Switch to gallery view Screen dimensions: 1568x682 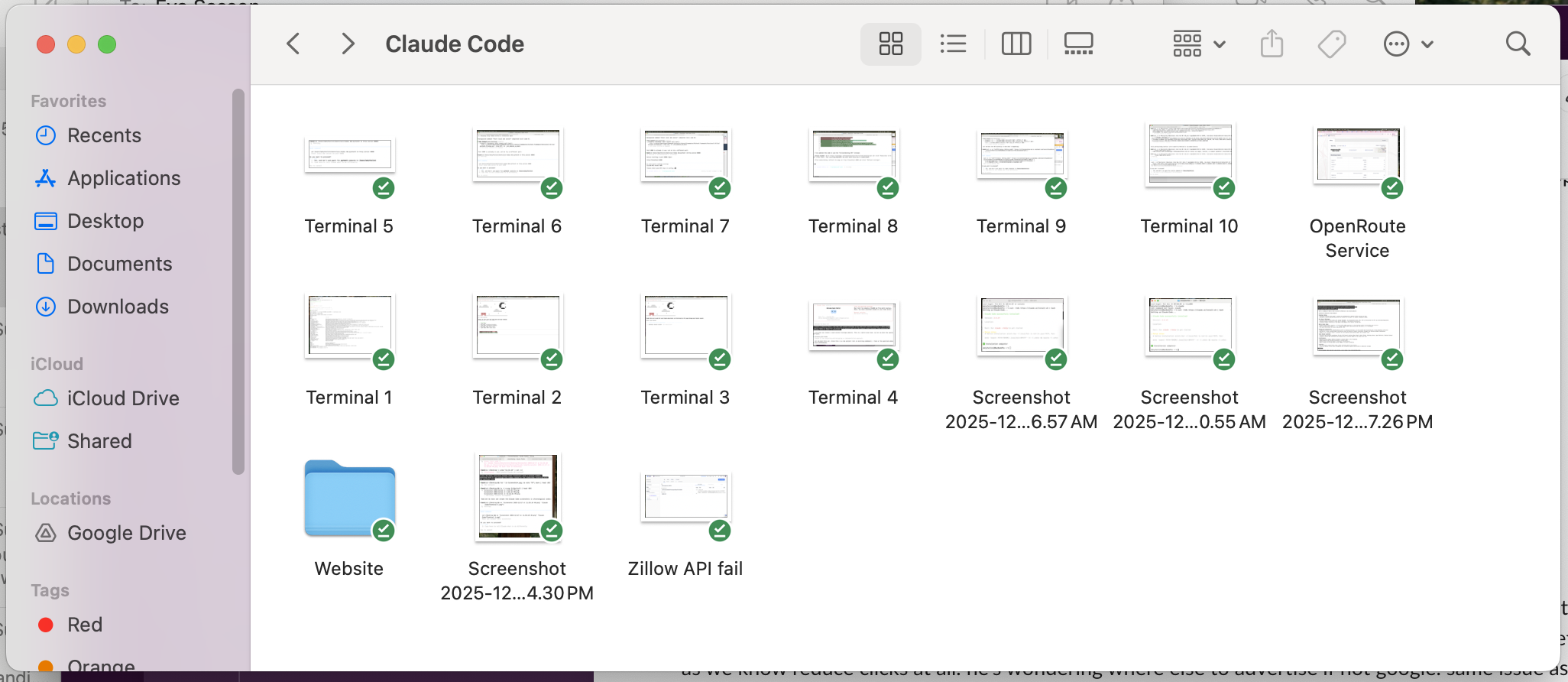click(x=1078, y=44)
